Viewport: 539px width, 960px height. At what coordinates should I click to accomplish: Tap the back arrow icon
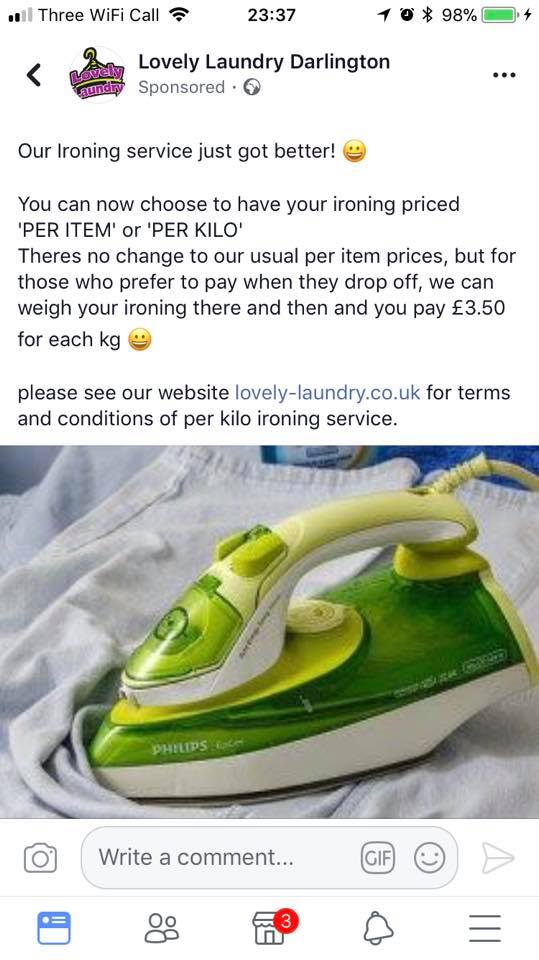34,75
